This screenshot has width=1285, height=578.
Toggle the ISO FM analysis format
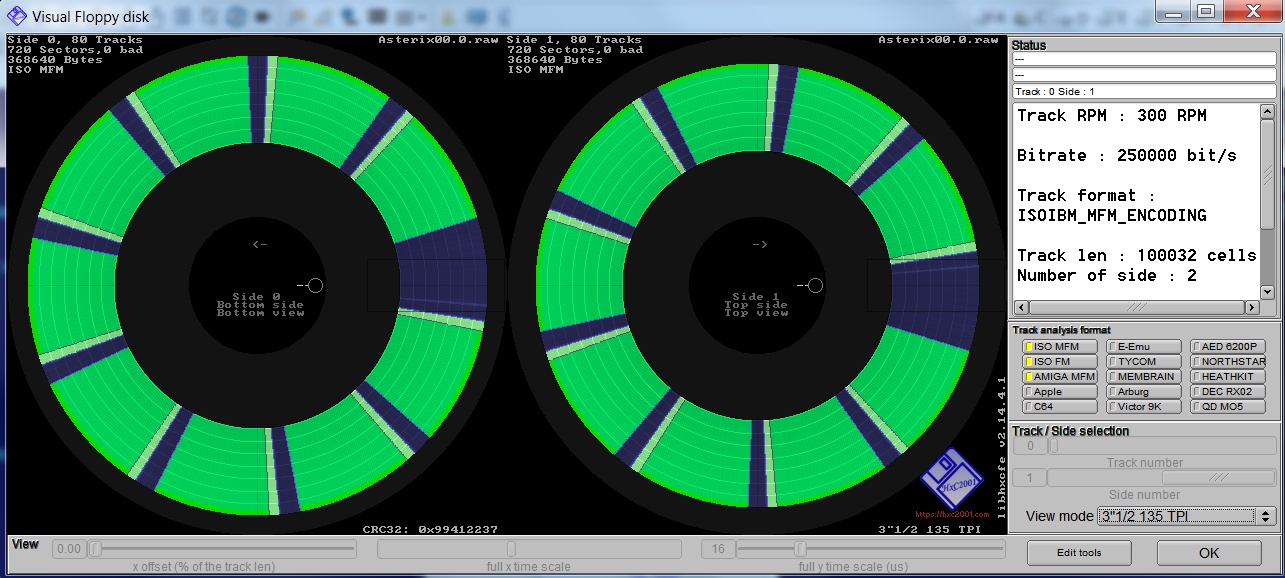point(1059,361)
